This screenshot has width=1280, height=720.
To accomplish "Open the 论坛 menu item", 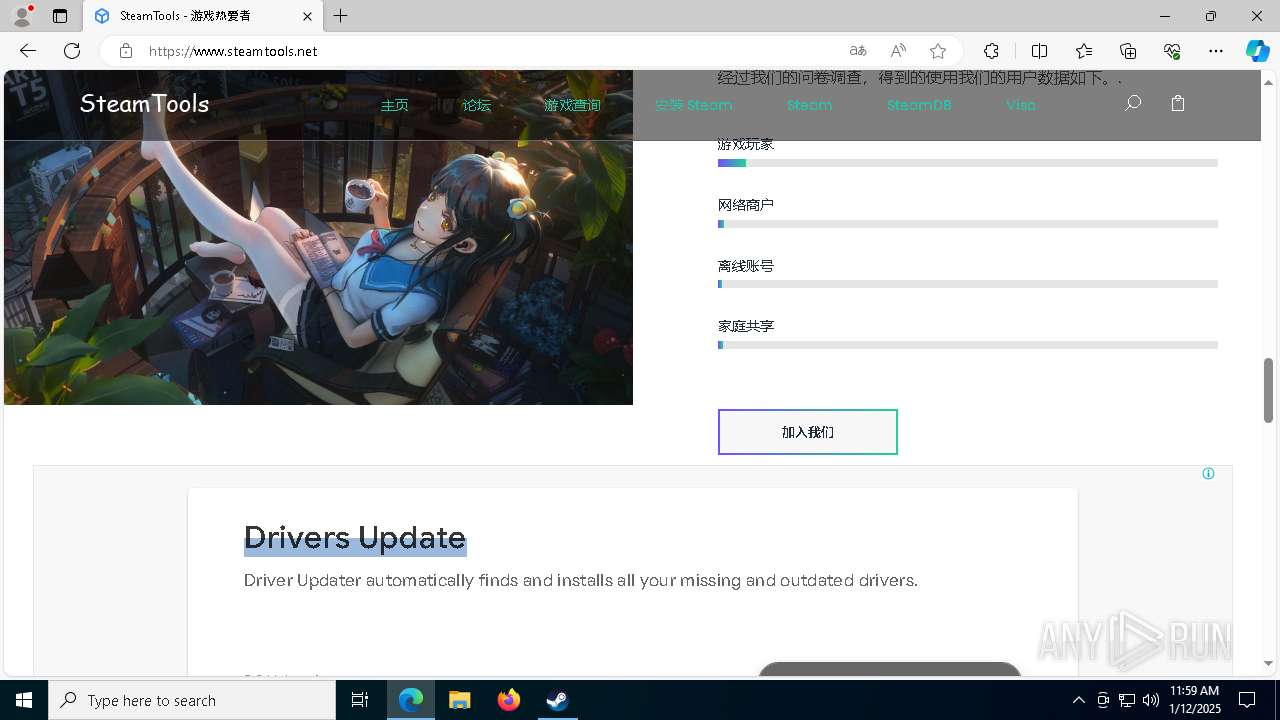I will tap(477, 105).
